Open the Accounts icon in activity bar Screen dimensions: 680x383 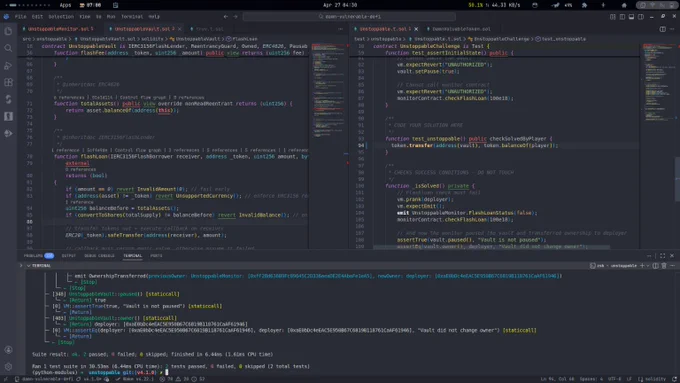pos(8,350)
